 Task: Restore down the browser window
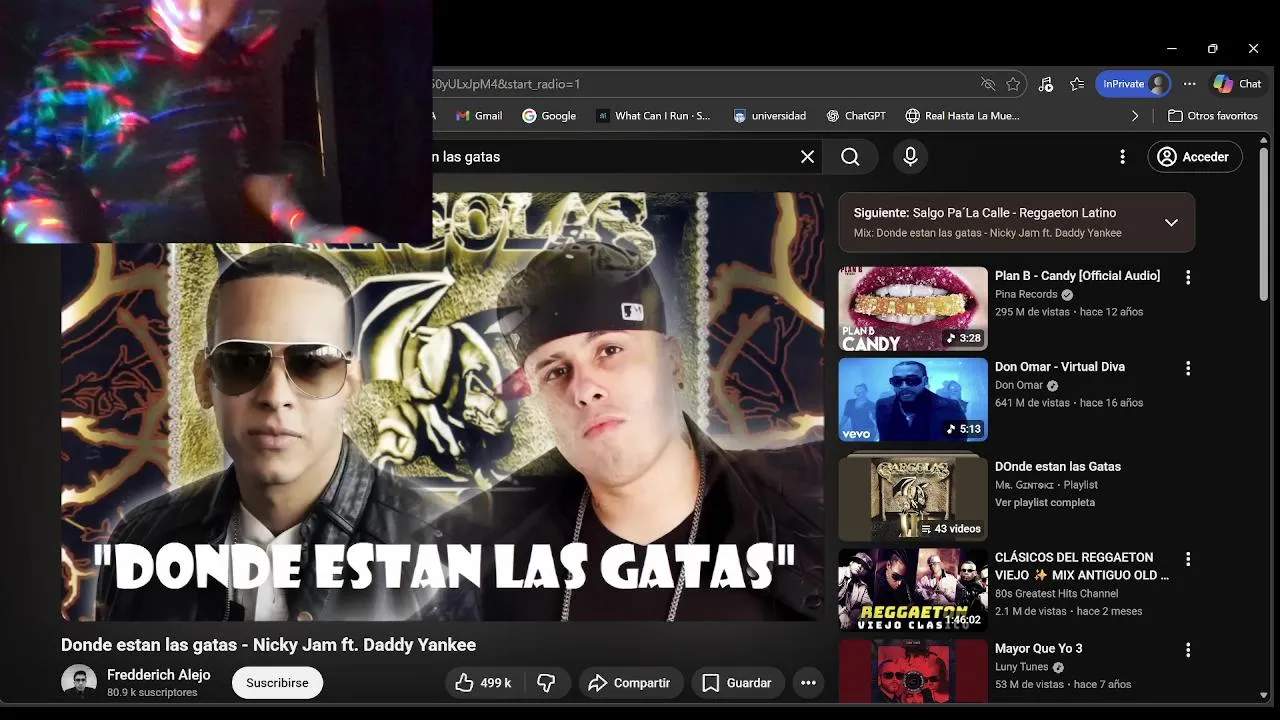coord(1212,48)
